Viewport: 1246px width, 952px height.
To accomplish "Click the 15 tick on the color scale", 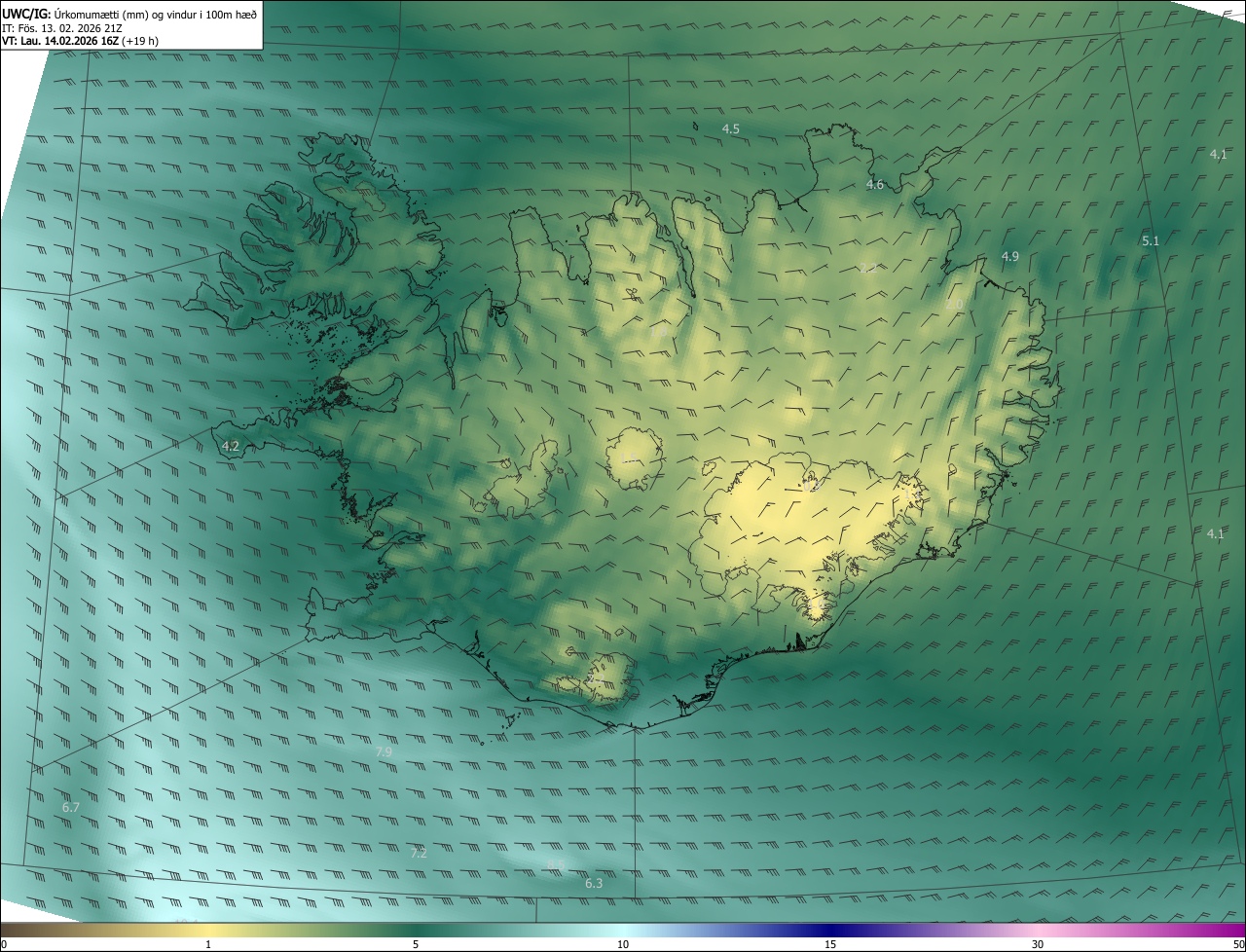I will pos(830,944).
